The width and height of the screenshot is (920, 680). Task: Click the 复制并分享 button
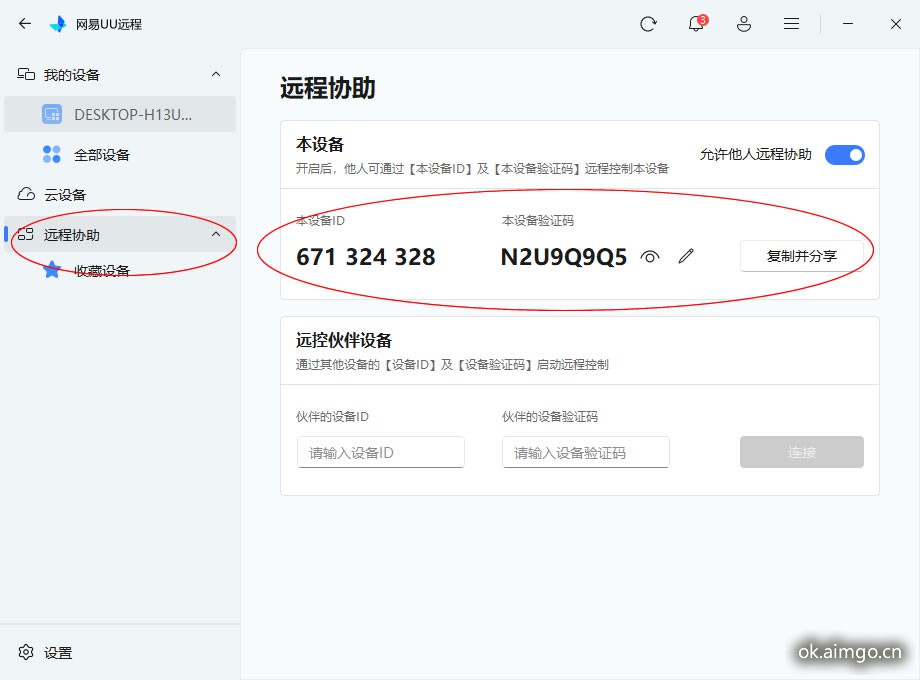point(801,256)
